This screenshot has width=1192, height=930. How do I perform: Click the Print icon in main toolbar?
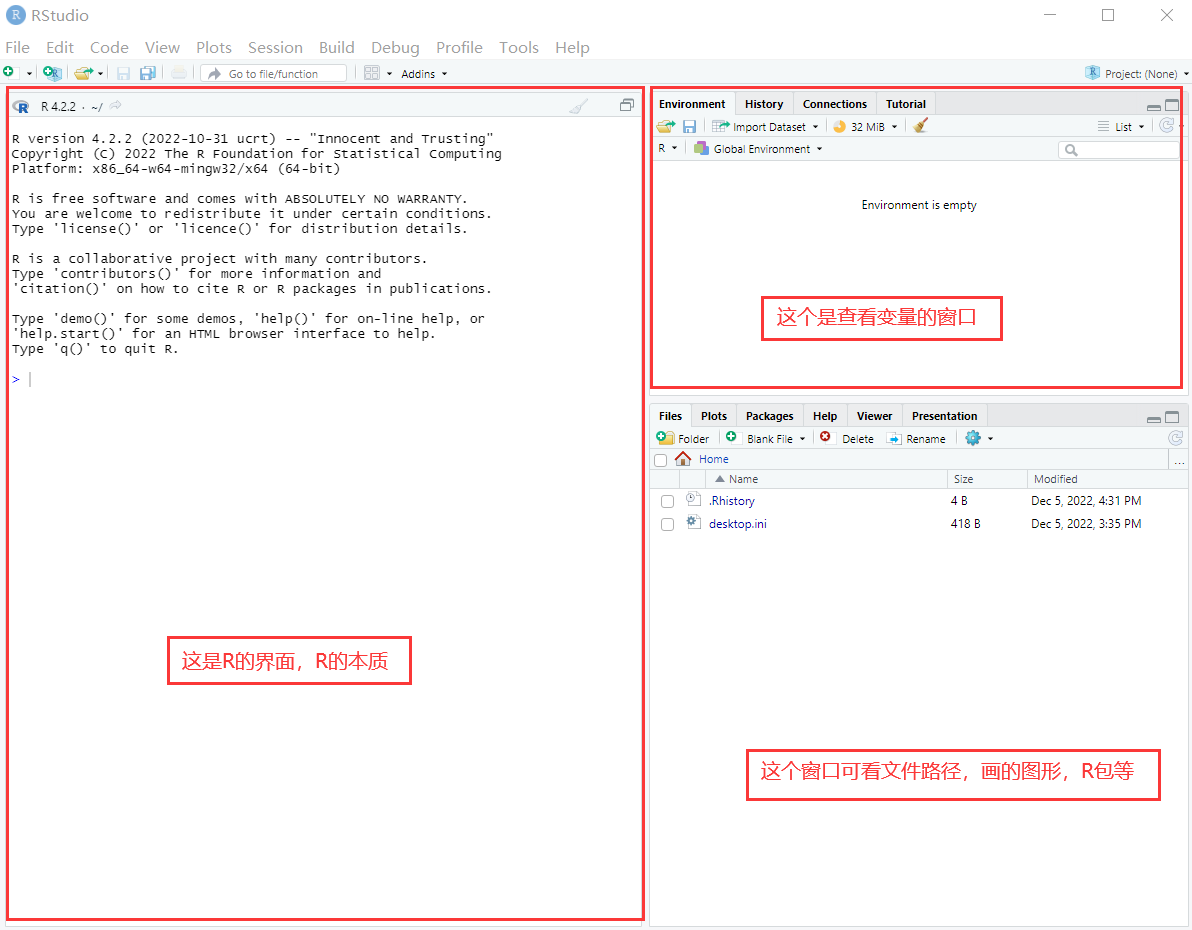pos(179,73)
